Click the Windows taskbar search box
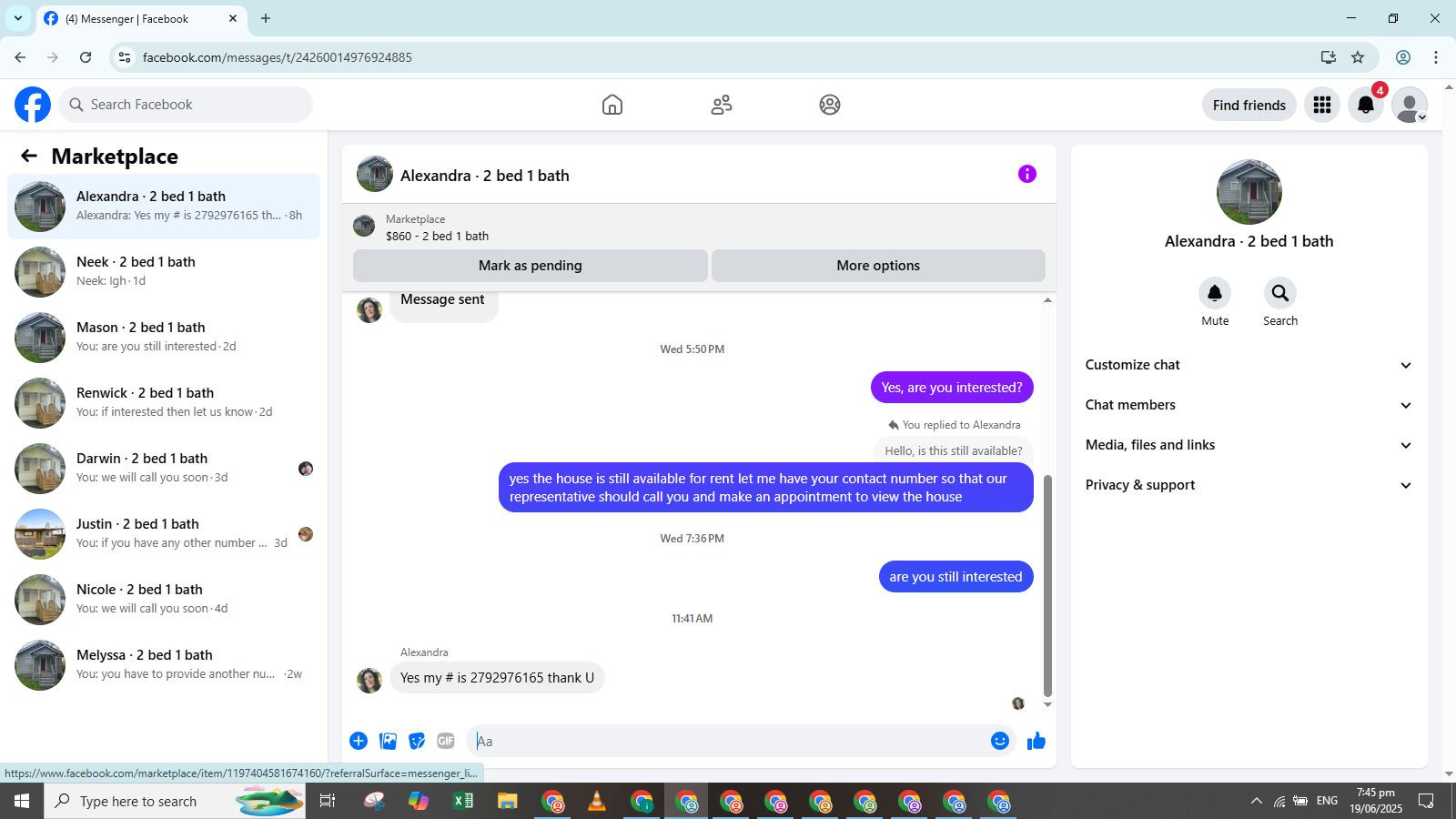 pos(175,801)
